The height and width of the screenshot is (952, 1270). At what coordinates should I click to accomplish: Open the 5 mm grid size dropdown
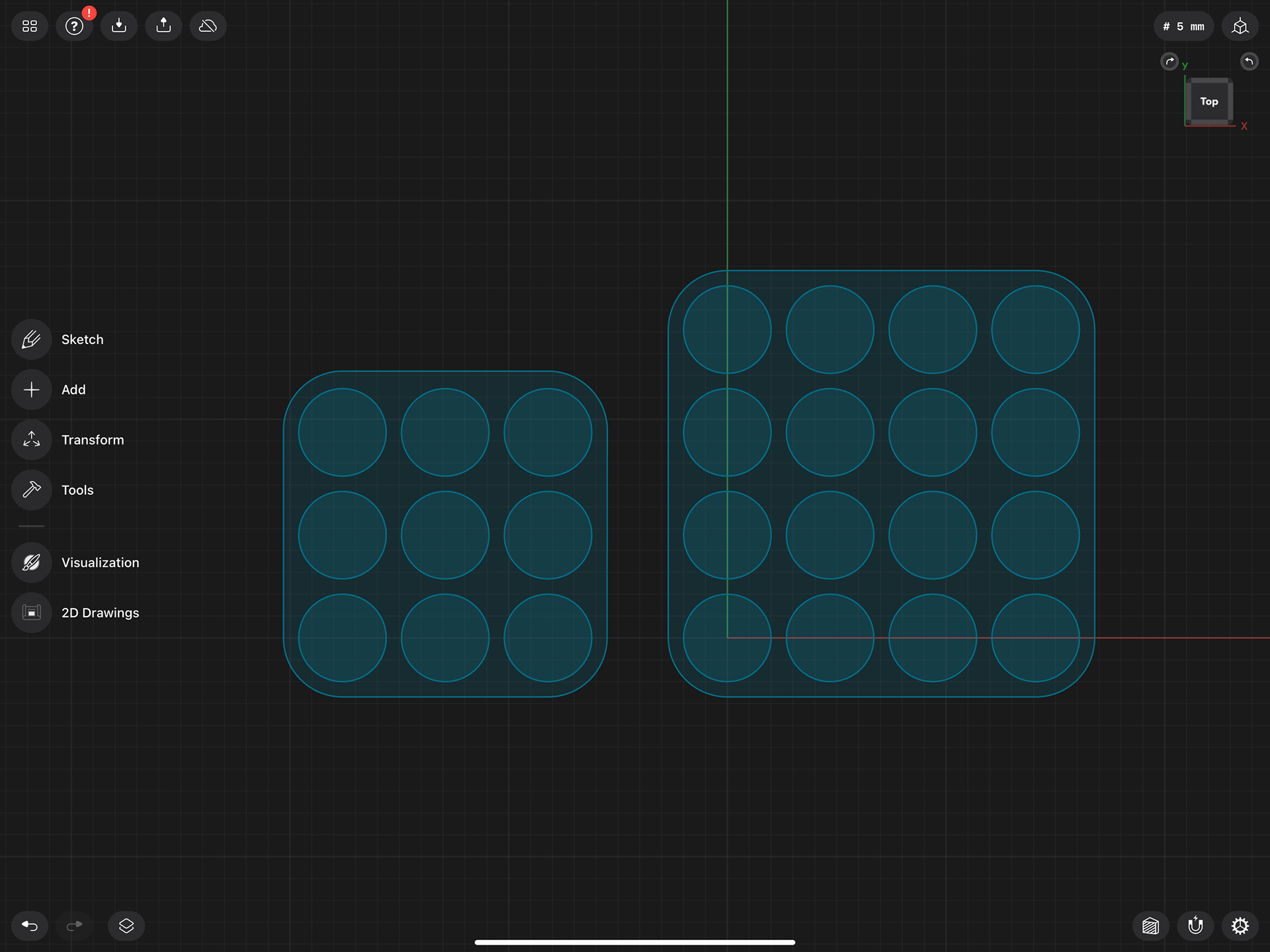click(x=1183, y=26)
